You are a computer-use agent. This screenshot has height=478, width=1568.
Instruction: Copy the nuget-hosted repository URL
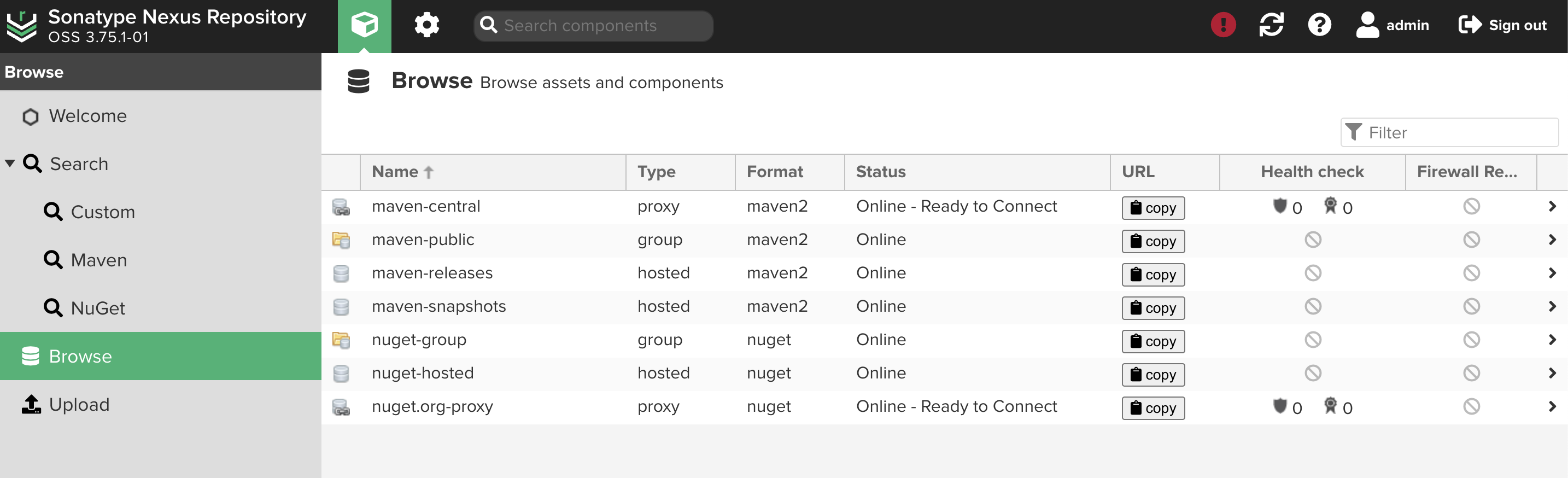[x=1153, y=375]
